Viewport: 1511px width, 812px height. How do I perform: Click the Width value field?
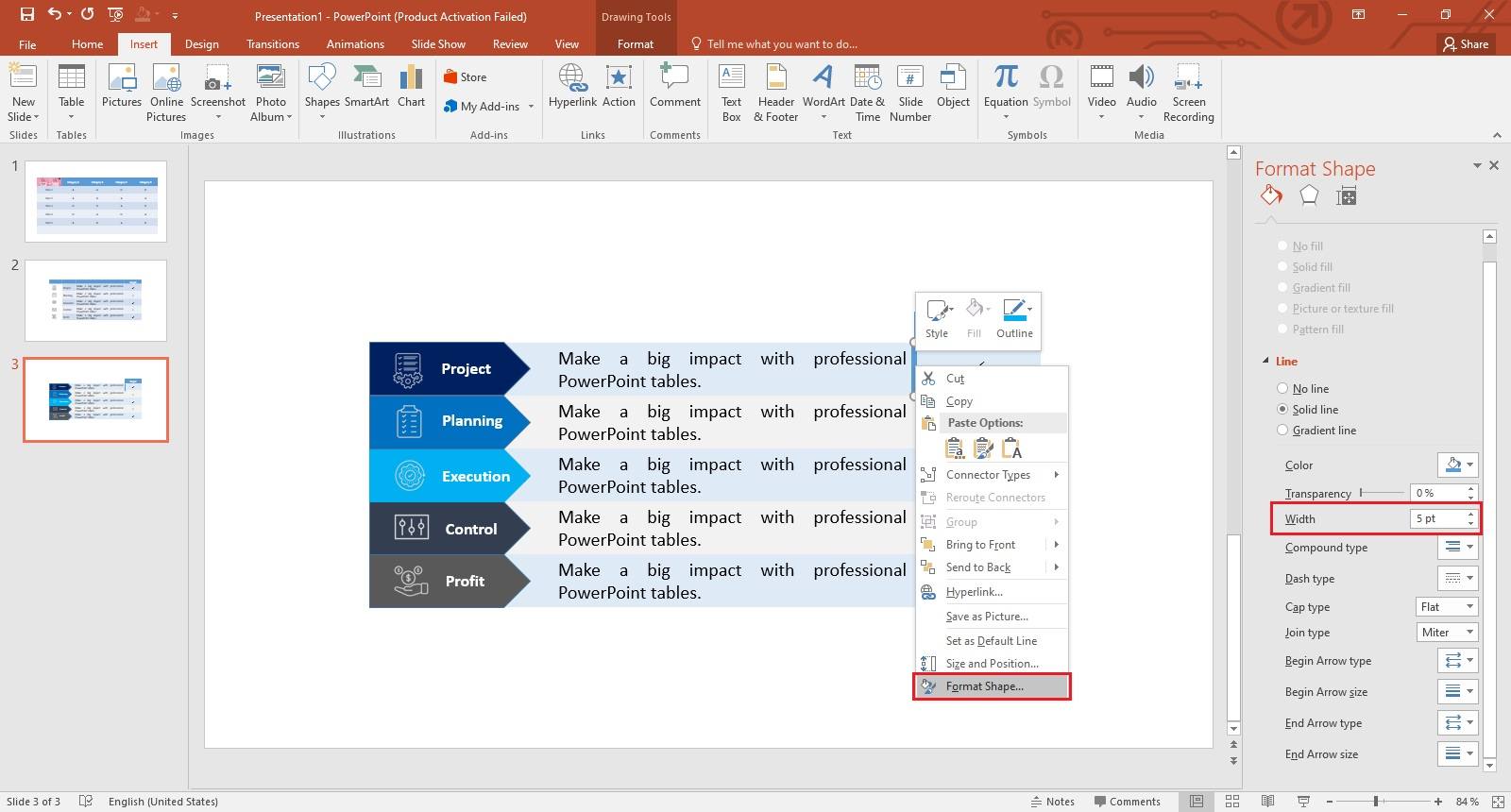tap(1437, 518)
